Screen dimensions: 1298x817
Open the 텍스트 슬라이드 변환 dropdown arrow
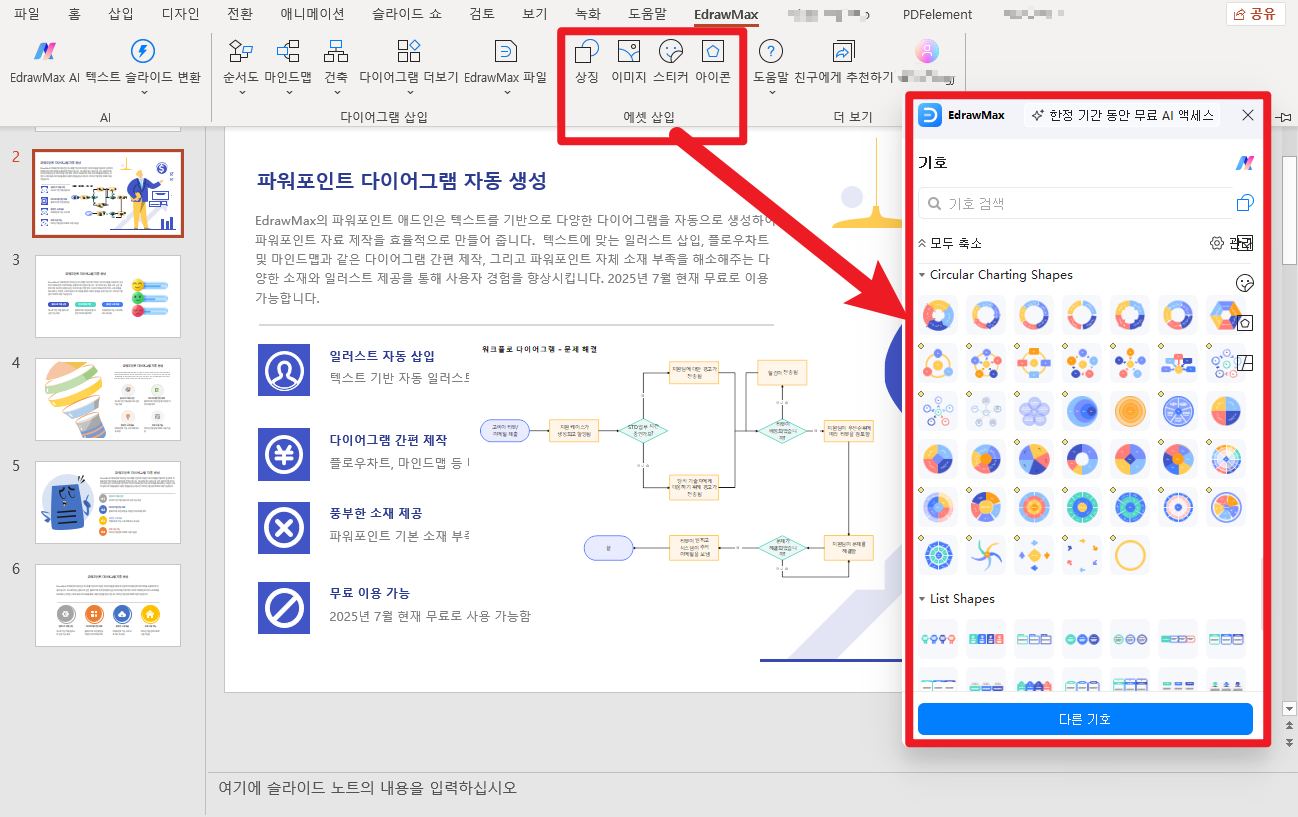[143, 93]
